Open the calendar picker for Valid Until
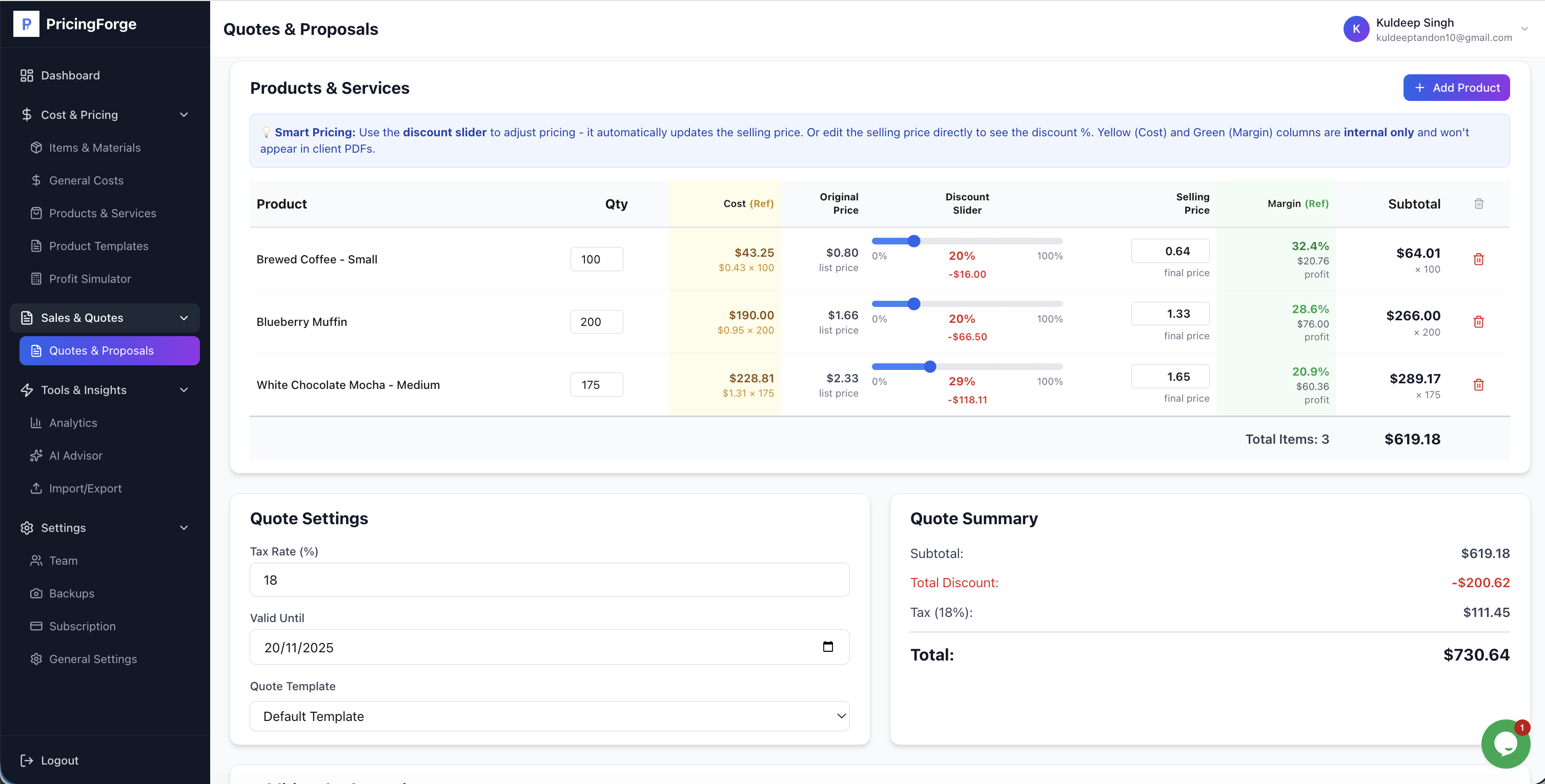 [x=828, y=647]
